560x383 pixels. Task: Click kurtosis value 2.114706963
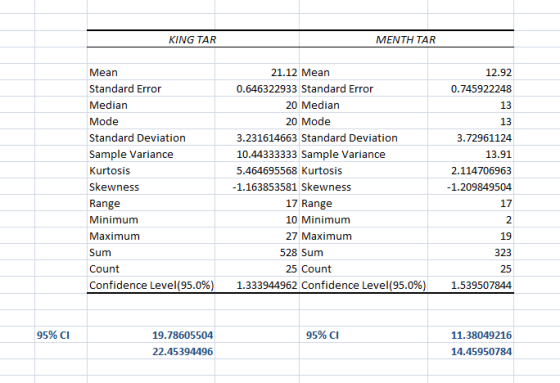(x=481, y=171)
